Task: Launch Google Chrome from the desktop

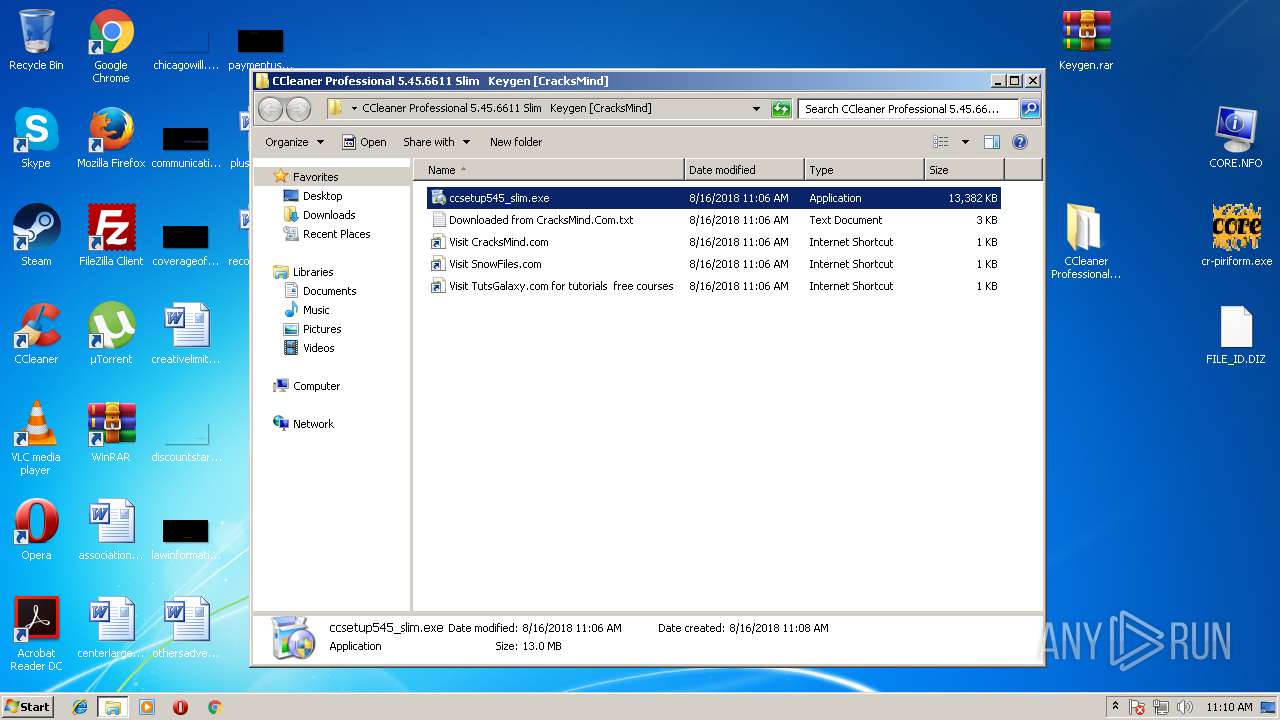Action: (111, 46)
